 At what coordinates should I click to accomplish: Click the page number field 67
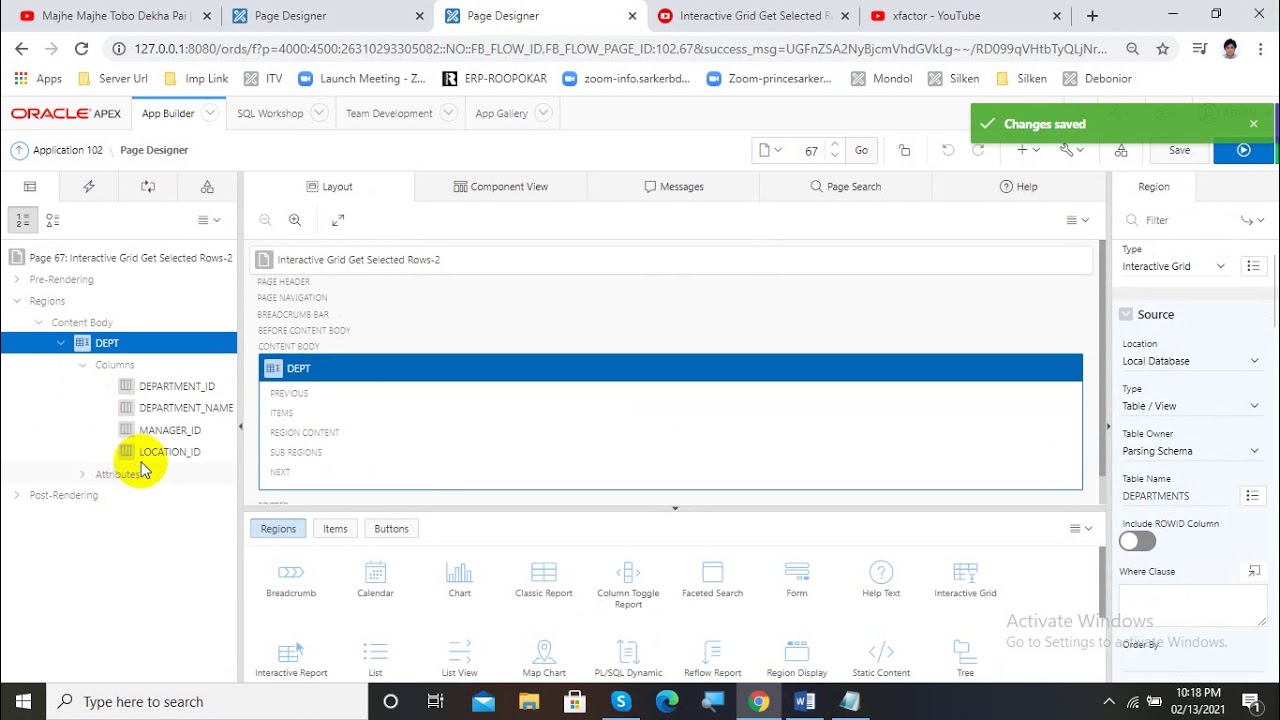tap(809, 151)
